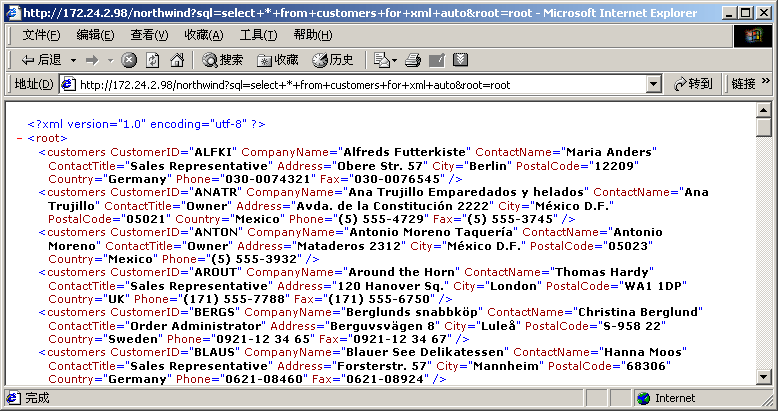This screenshot has width=778, height=411.
Task: Click the Edit page icon
Action: (x=437, y=60)
